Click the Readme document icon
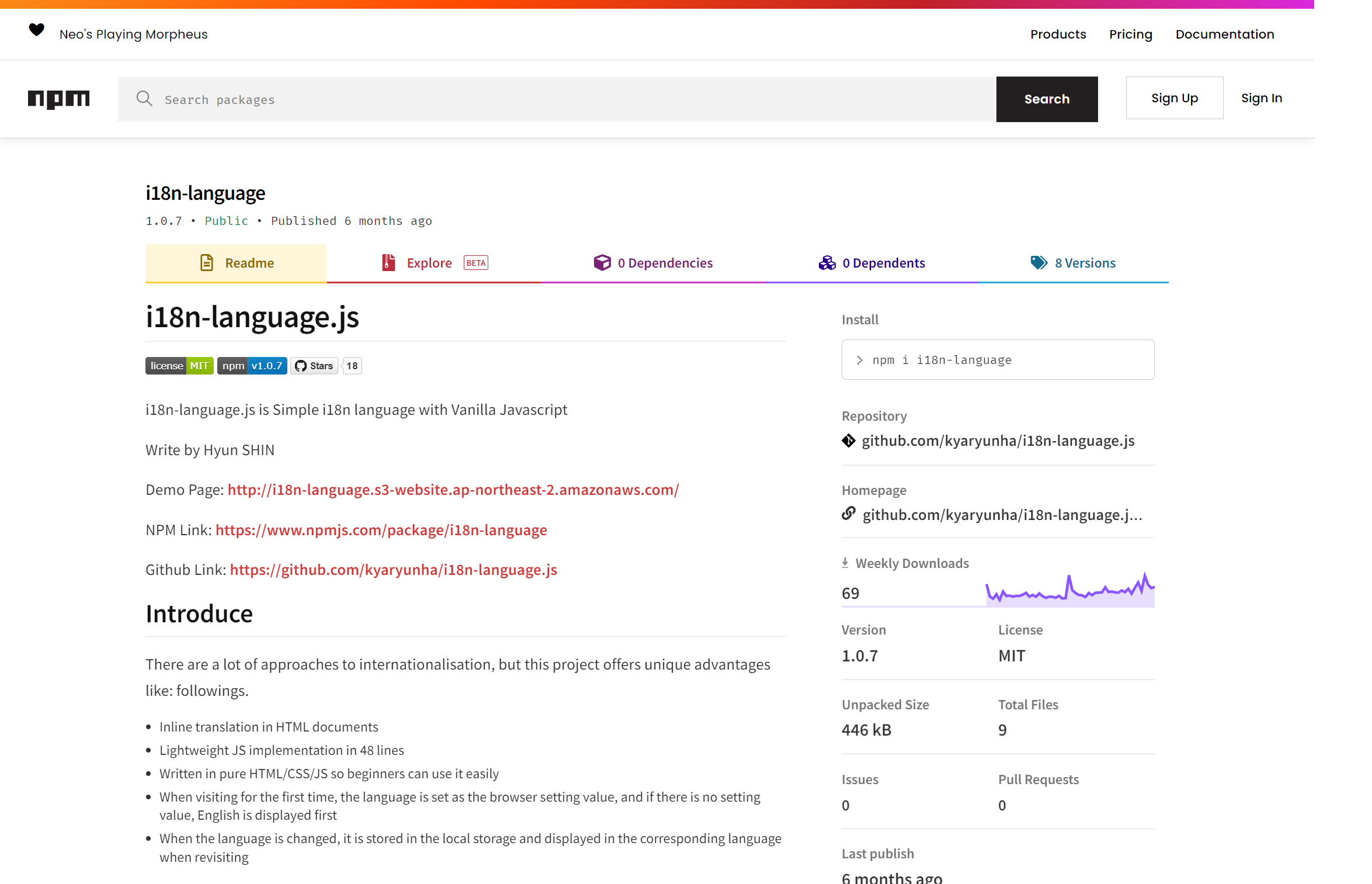1372x884 pixels. 207,263
